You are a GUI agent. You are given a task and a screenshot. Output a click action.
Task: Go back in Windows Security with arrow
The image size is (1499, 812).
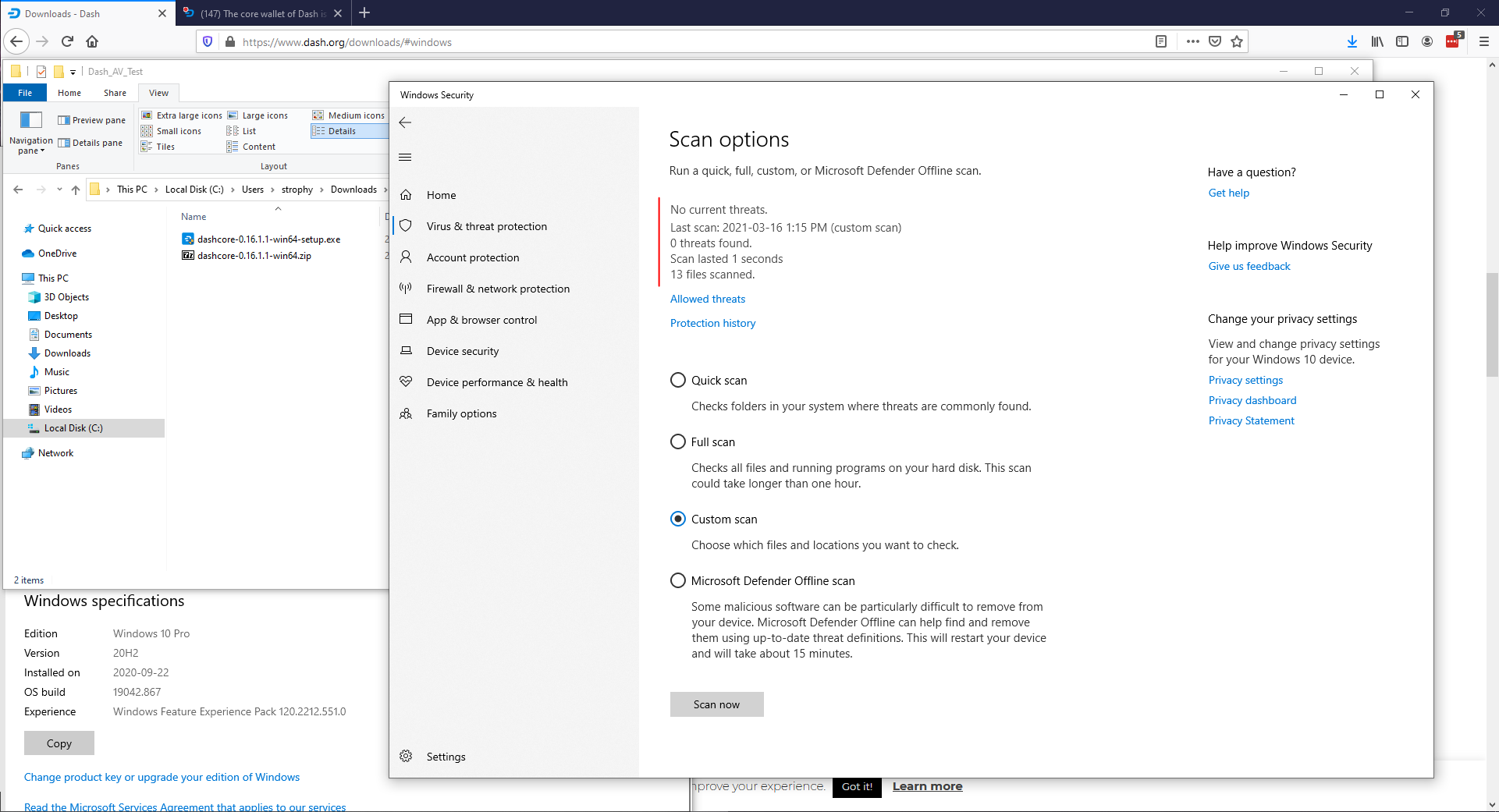[405, 122]
